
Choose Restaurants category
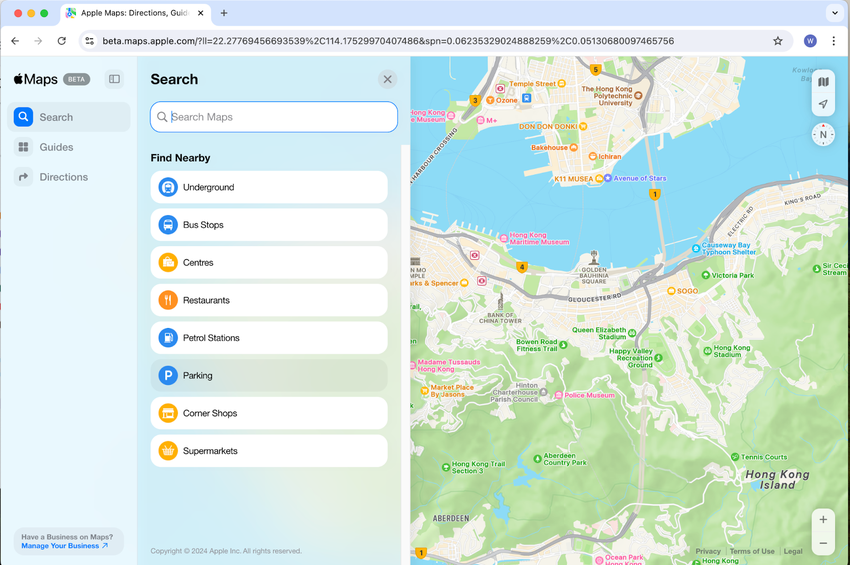[x=269, y=300]
